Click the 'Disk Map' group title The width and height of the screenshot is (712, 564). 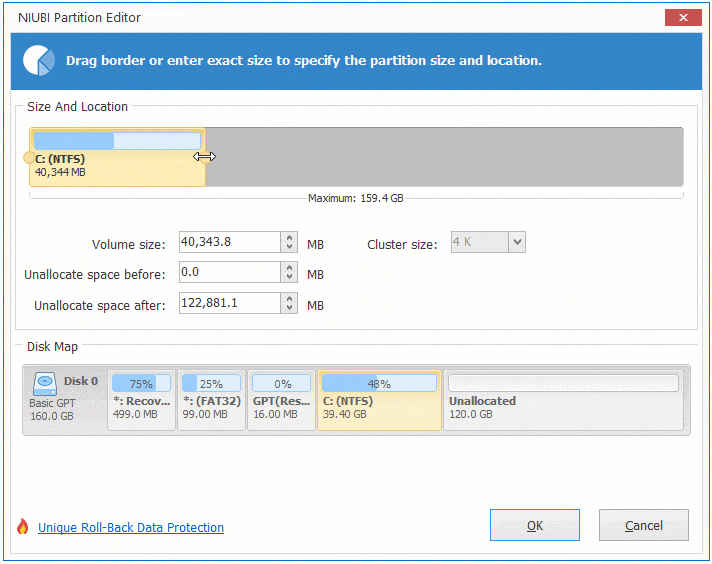[x=52, y=347]
